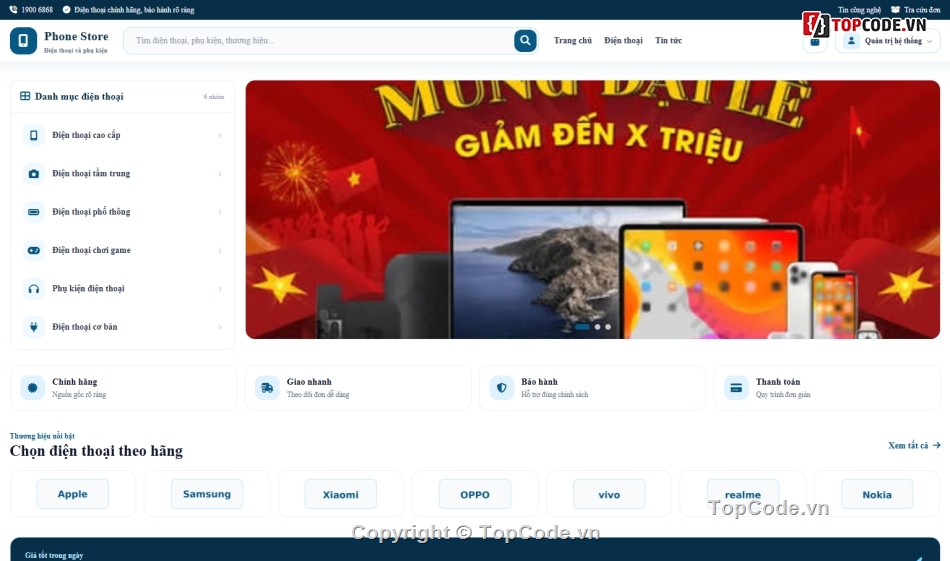The image size is (950, 561).
Task: Expand Phụ kiện điện thoại chevron
Action: coord(220,289)
